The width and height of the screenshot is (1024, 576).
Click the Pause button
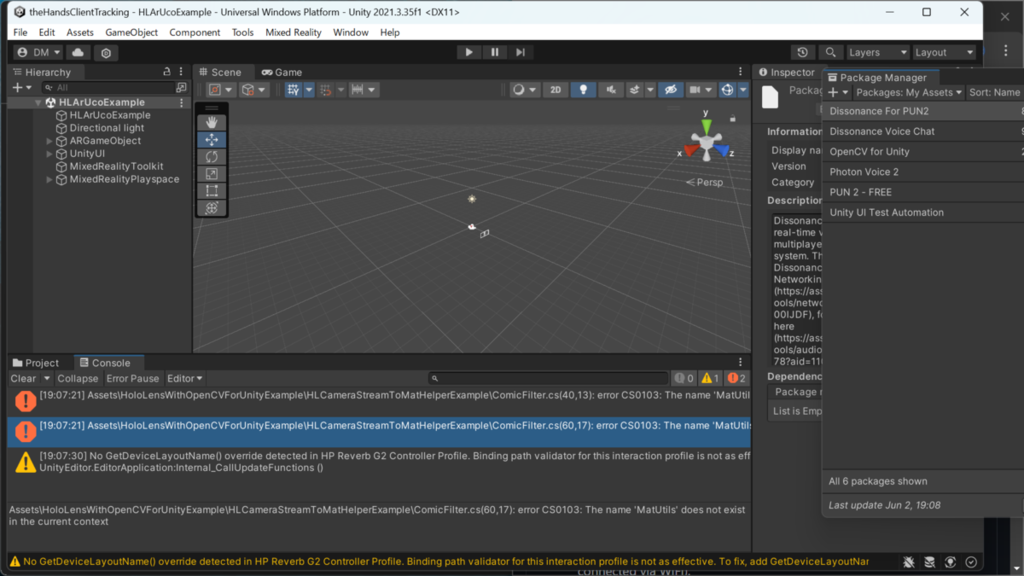494,52
